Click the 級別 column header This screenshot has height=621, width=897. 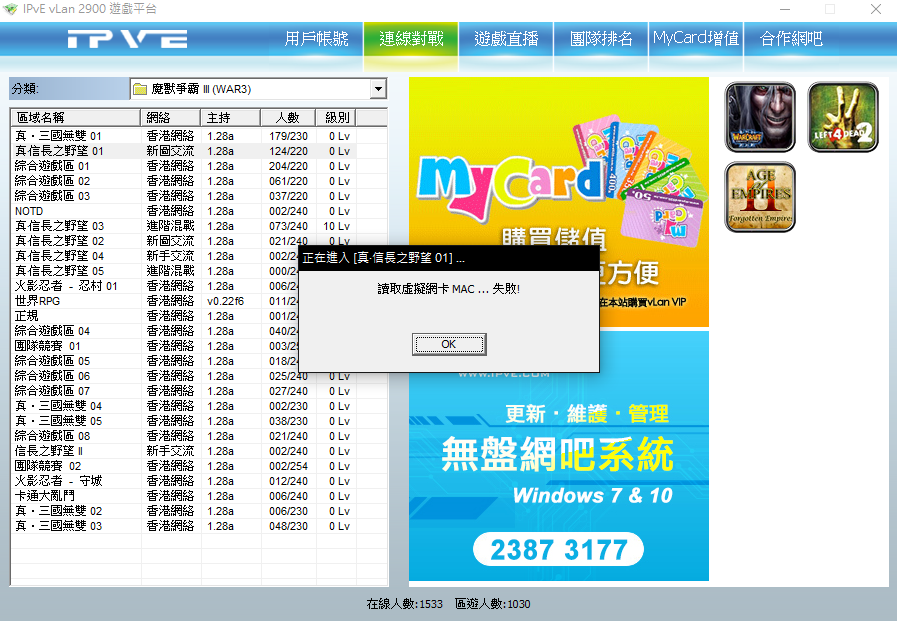pos(337,117)
